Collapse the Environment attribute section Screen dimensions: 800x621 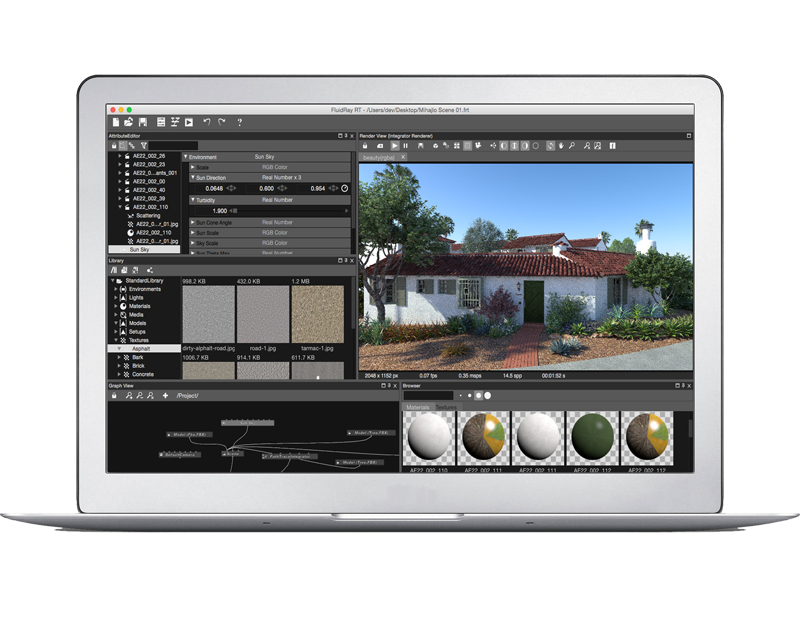click(186, 157)
